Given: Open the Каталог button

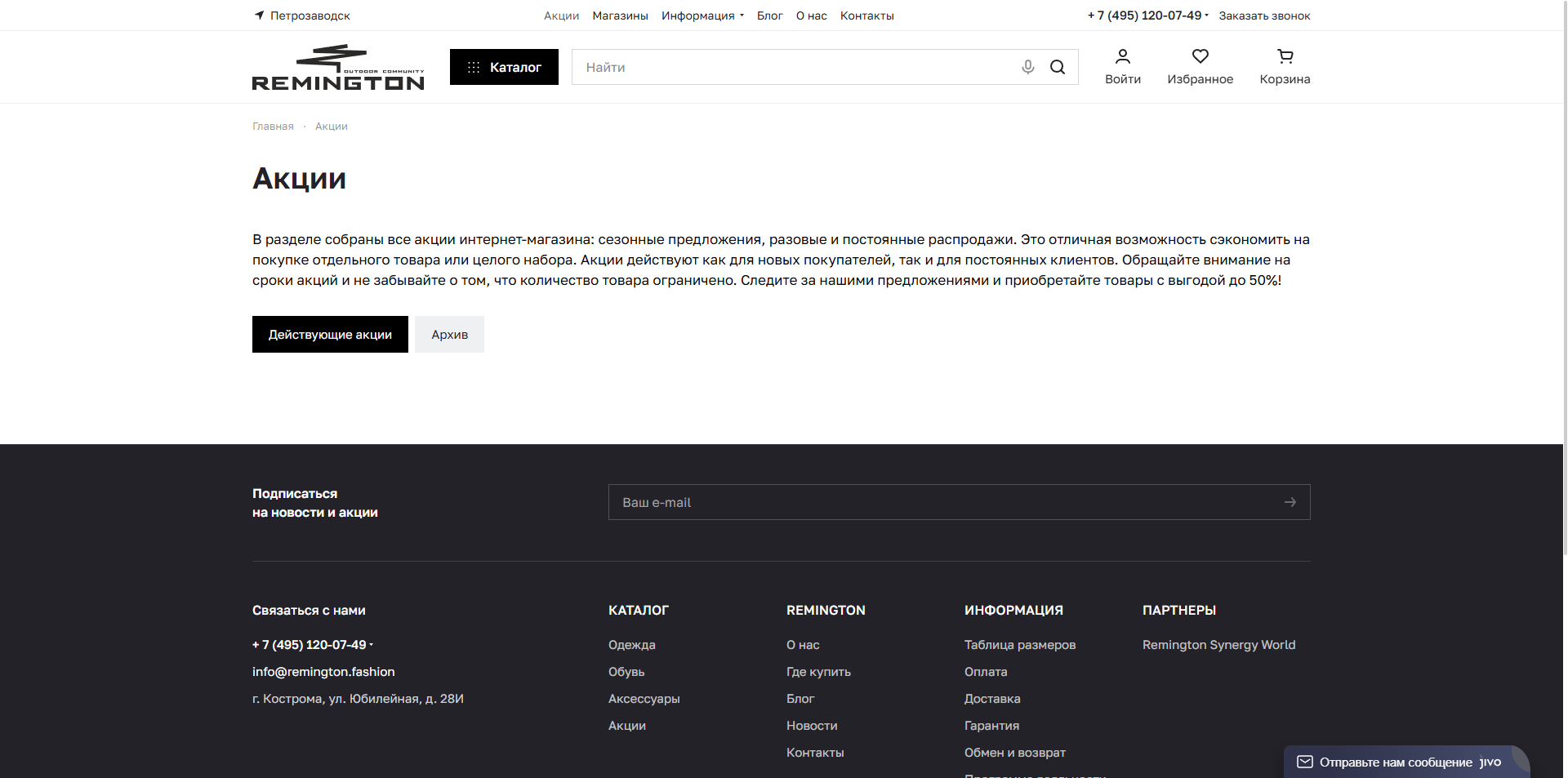Looking at the screenshot, I should coord(504,67).
